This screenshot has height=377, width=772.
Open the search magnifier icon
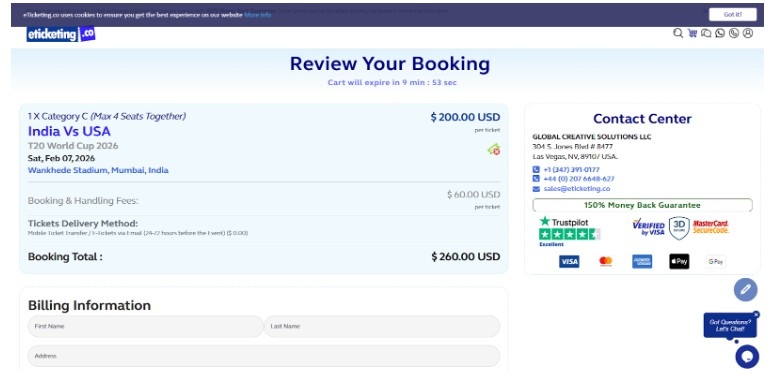[x=678, y=33]
